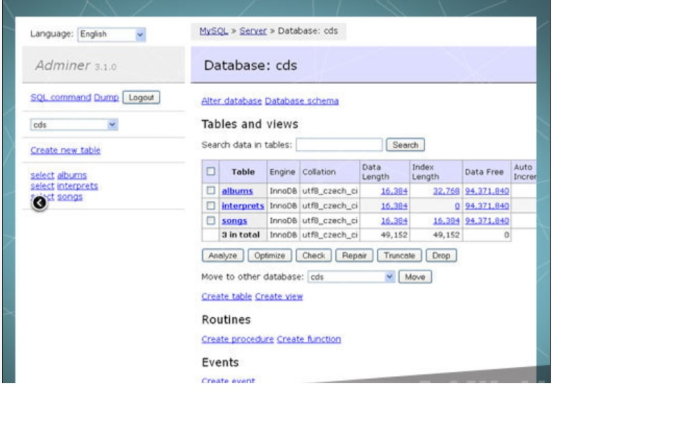The height and width of the screenshot is (438, 700).
Task: Open the SQL command link
Action: [x=61, y=97]
